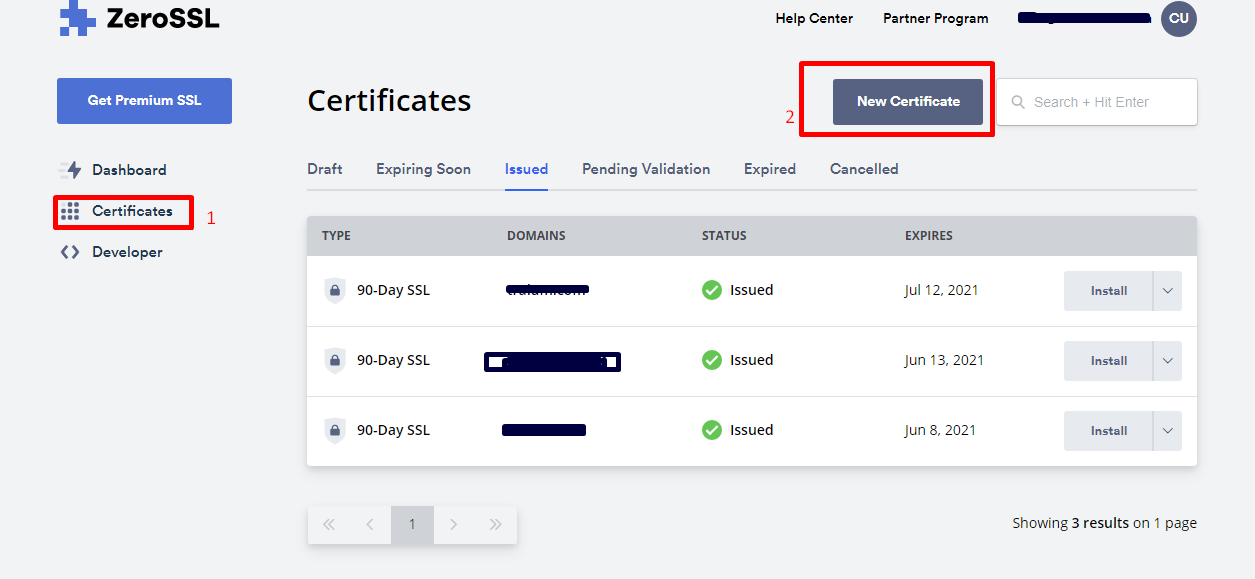Open the Pending Validation tab

[646, 169]
